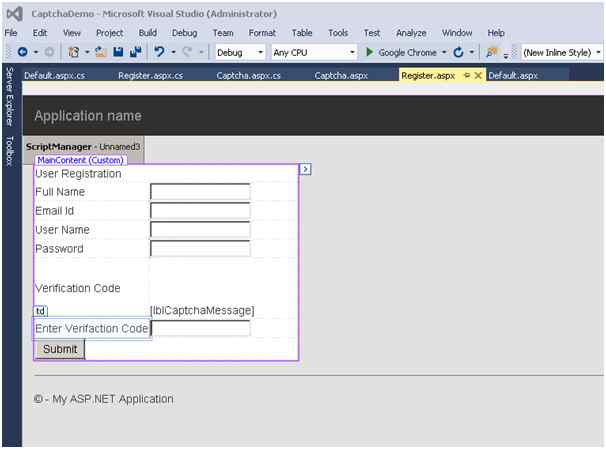Screen dimensions: 606x449
Task: Click the Application name header text
Action: 88,116
